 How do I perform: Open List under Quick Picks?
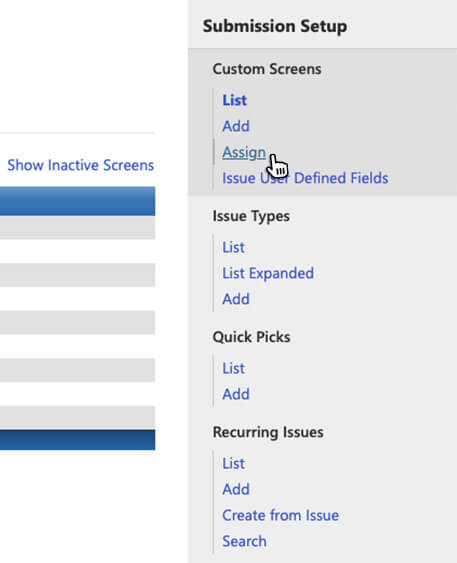click(x=233, y=368)
